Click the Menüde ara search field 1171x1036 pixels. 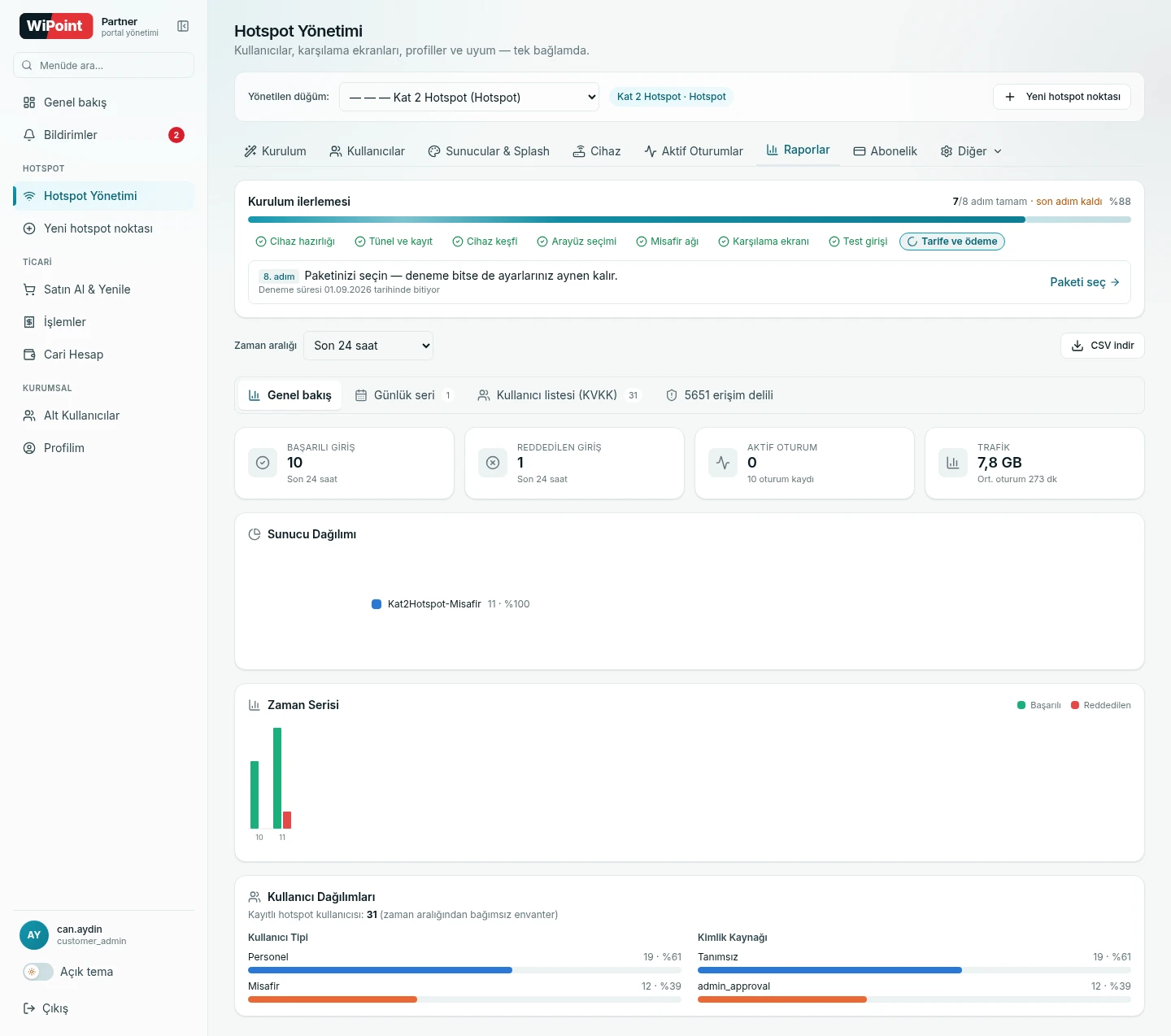tap(103, 65)
